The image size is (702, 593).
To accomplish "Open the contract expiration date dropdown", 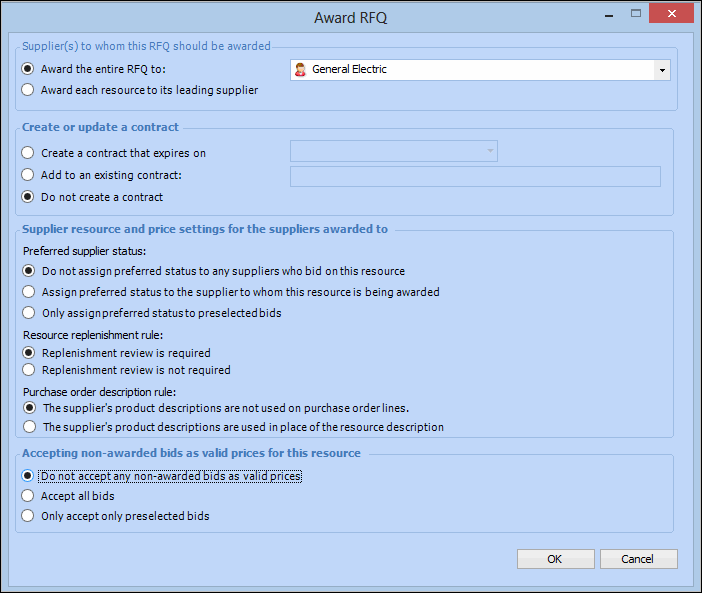I will (490, 151).
